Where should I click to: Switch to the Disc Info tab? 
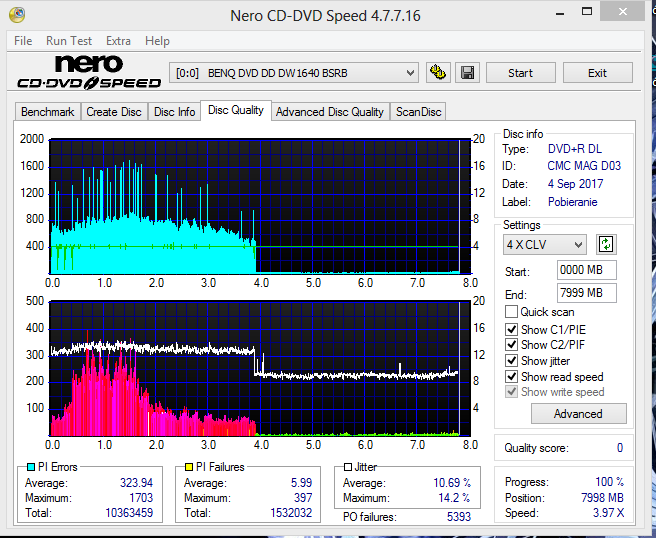point(174,112)
